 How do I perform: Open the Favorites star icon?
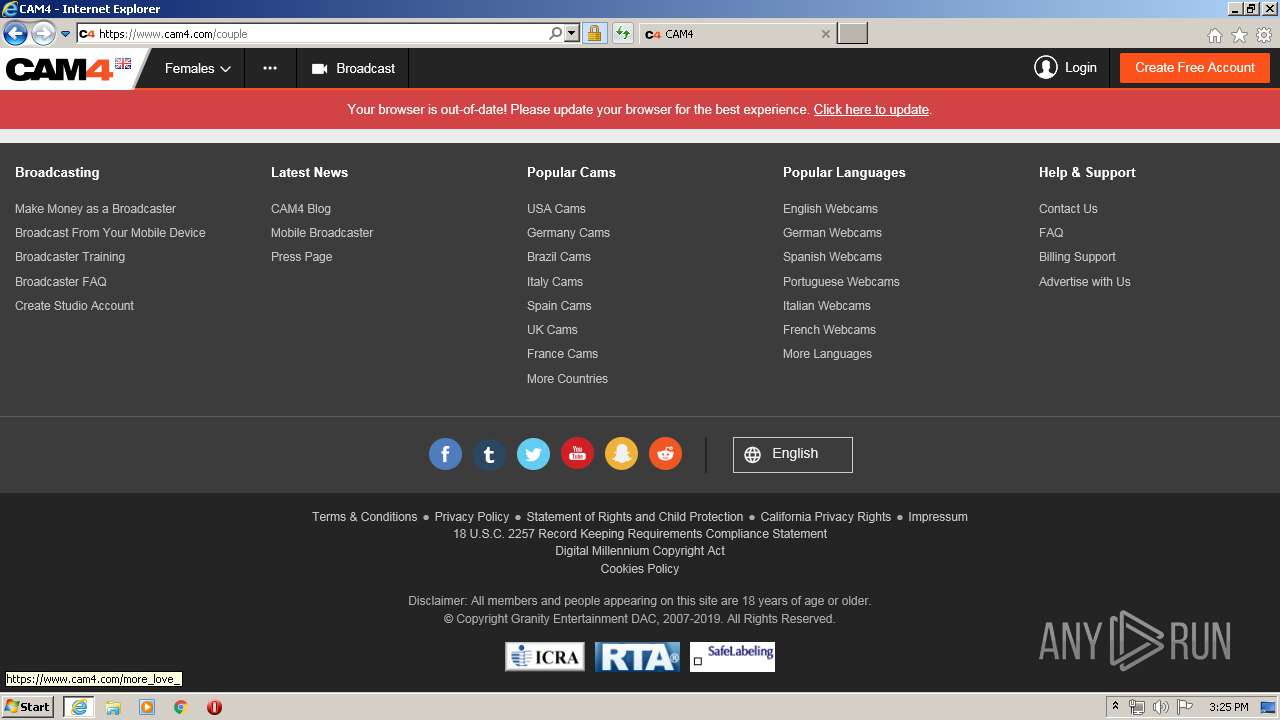[x=1239, y=35]
